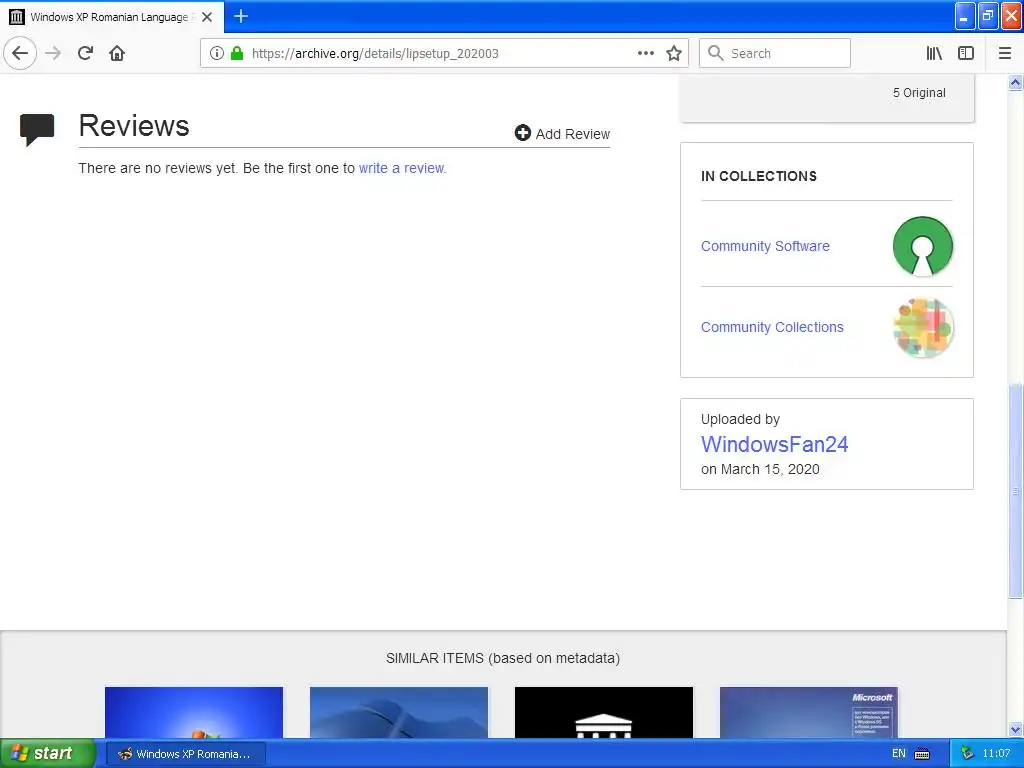This screenshot has height=768, width=1024.
Task: Open the Library bookshelf icon
Action: tap(934, 53)
